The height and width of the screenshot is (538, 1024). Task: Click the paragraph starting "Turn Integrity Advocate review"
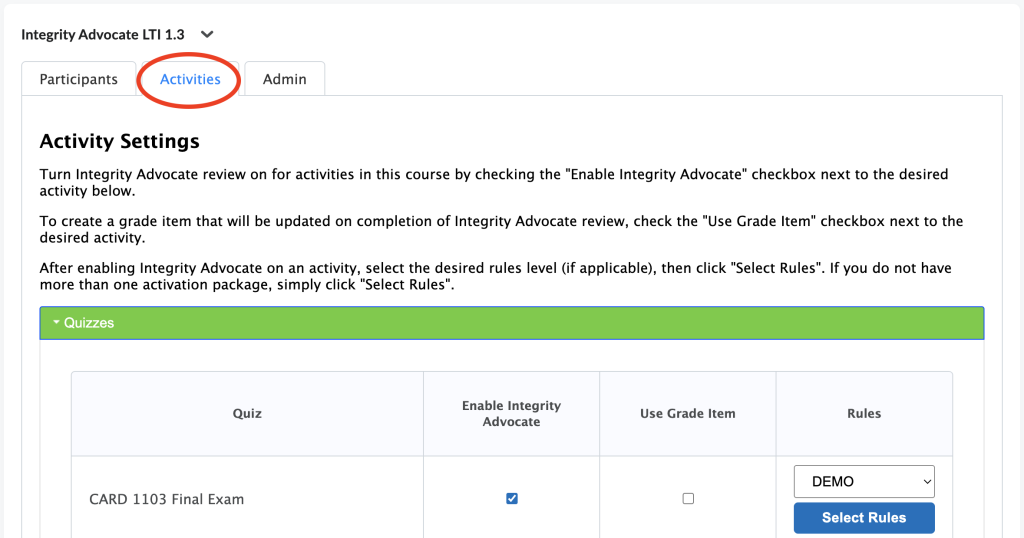pyautogui.click(x=493, y=182)
